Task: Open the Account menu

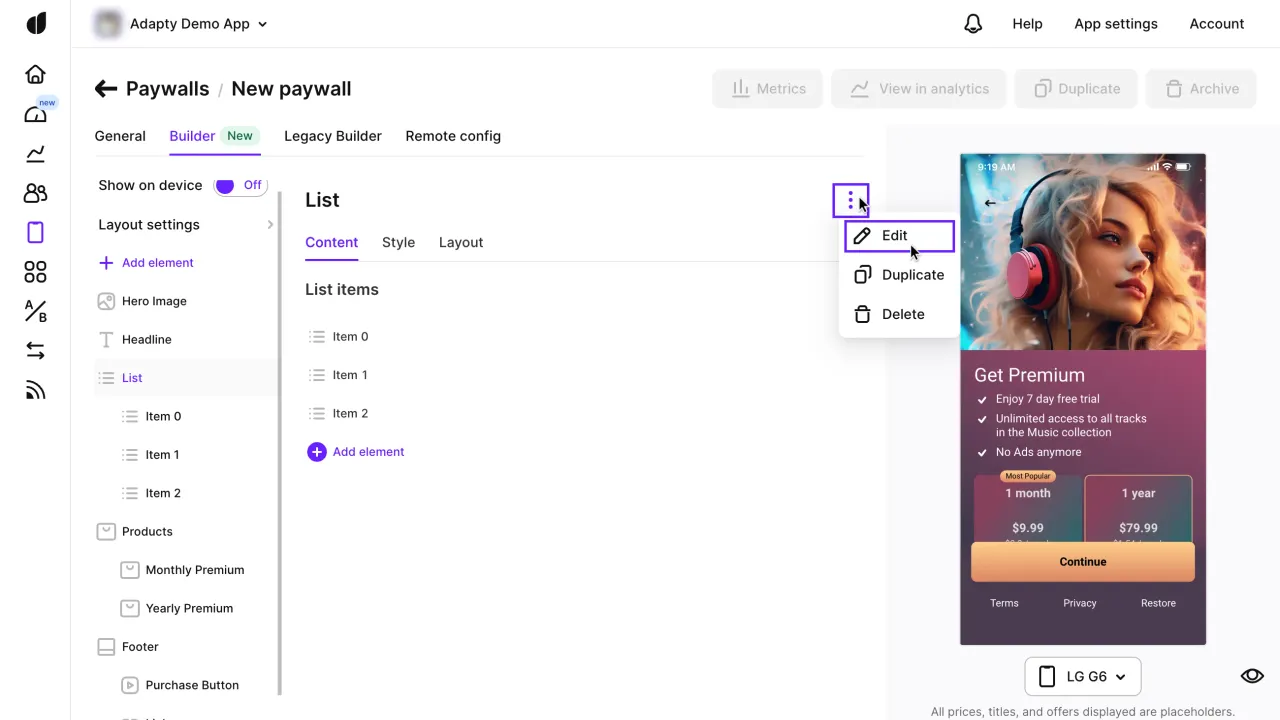Action: point(1217,24)
